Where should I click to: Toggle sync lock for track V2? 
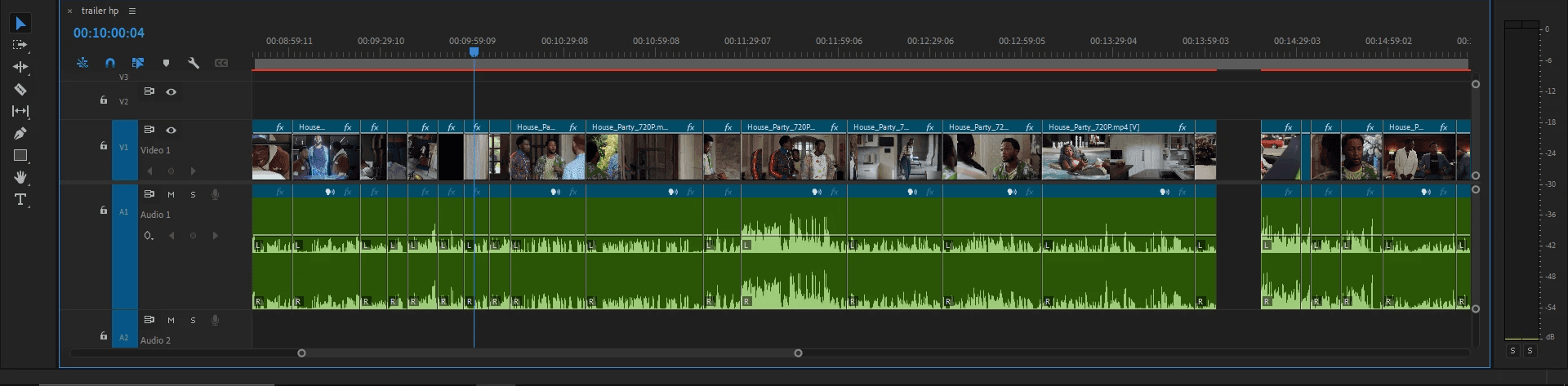click(149, 91)
